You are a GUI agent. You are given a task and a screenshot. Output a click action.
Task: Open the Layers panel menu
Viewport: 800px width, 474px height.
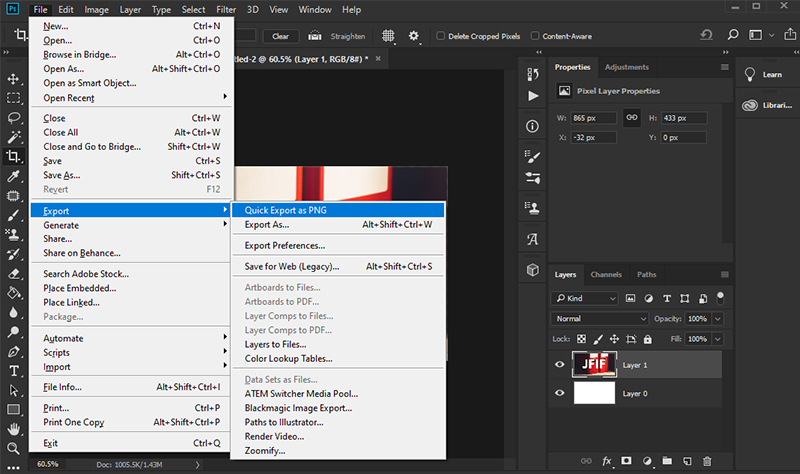pos(724,275)
